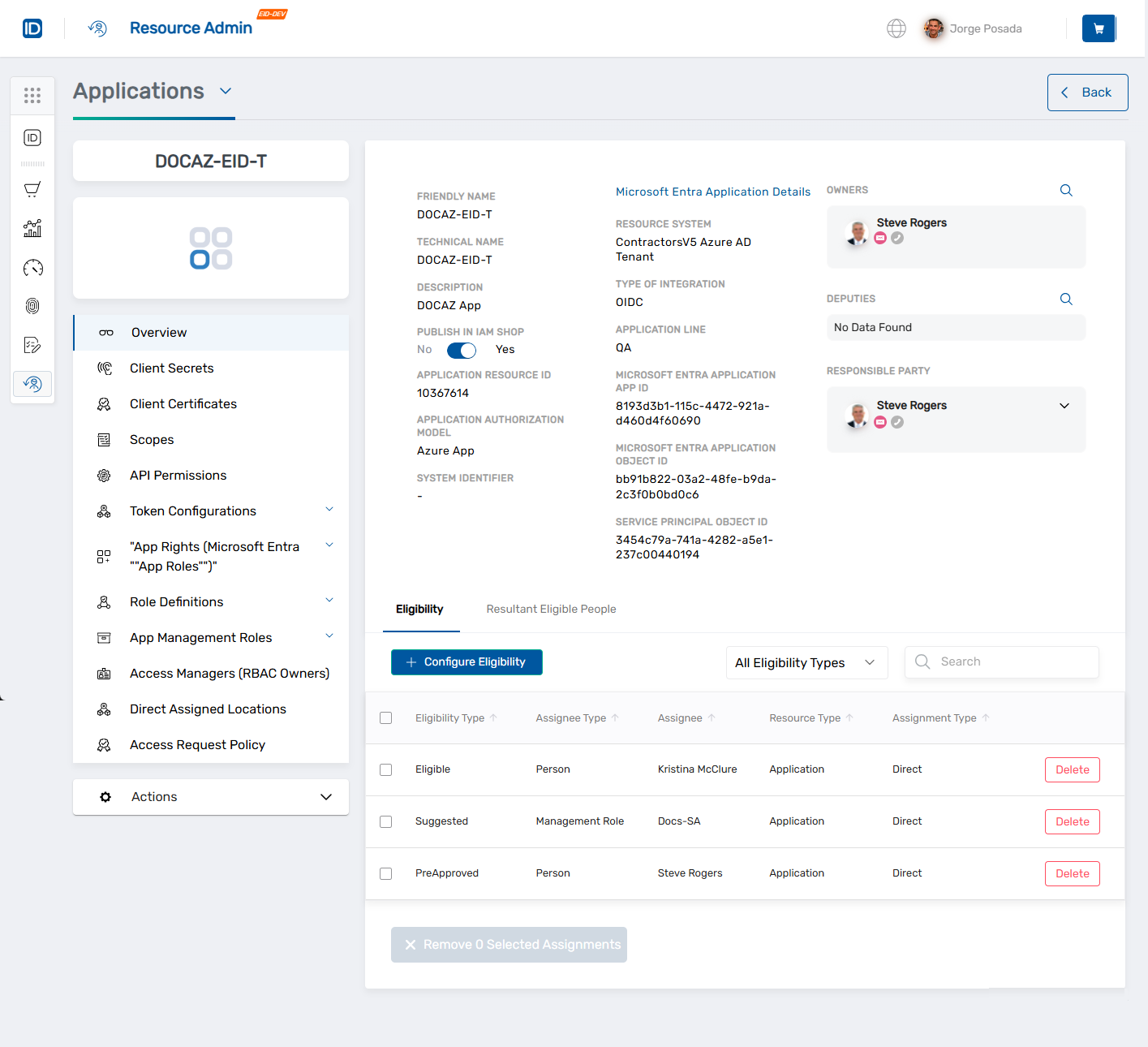
Task: Check the checkbox on the Kristina McClure row
Action: 385,769
